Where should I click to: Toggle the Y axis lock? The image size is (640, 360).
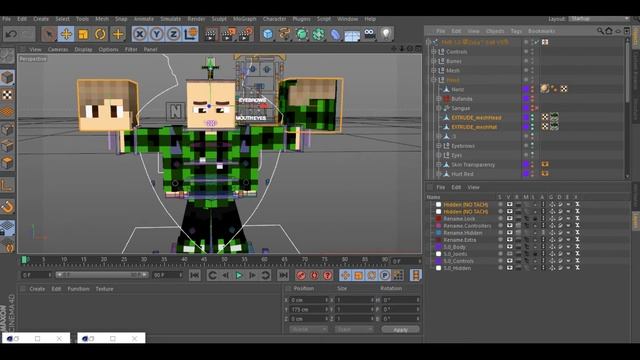coord(156,34)
